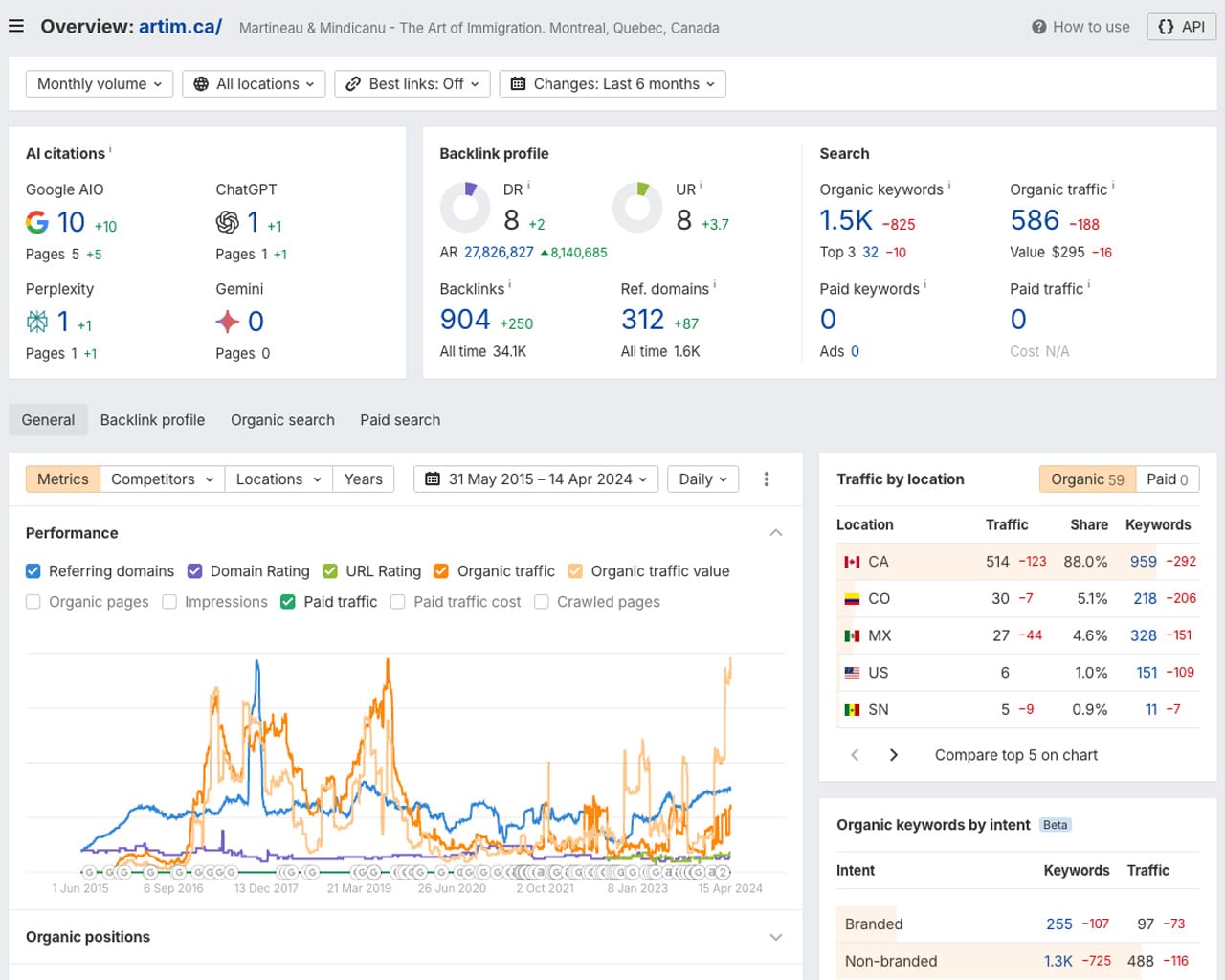Click the Google AIO logo icon

[37, 222]
